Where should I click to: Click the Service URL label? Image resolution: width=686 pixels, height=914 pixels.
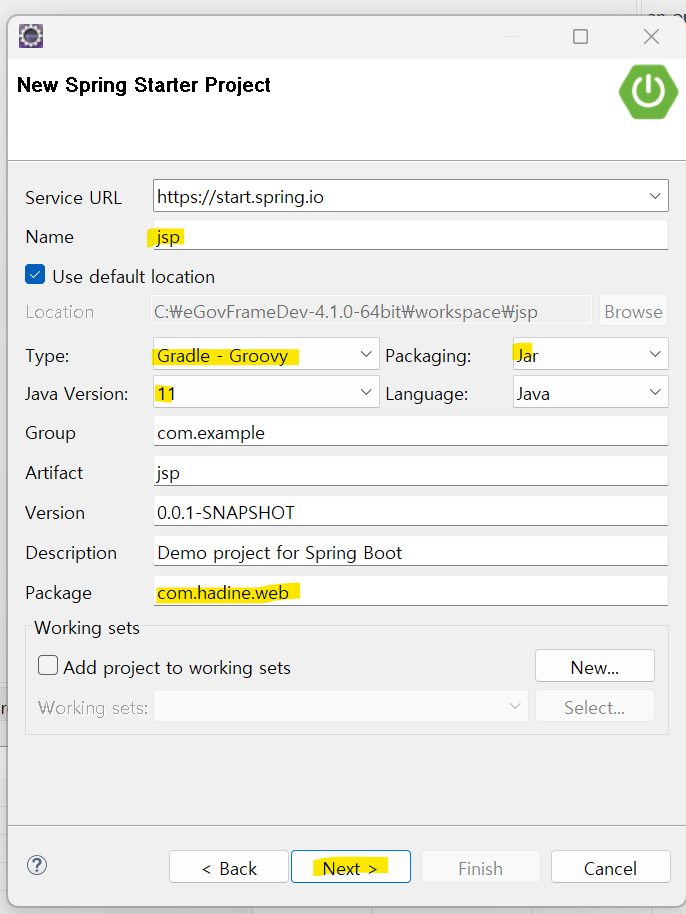coord(73,198)
